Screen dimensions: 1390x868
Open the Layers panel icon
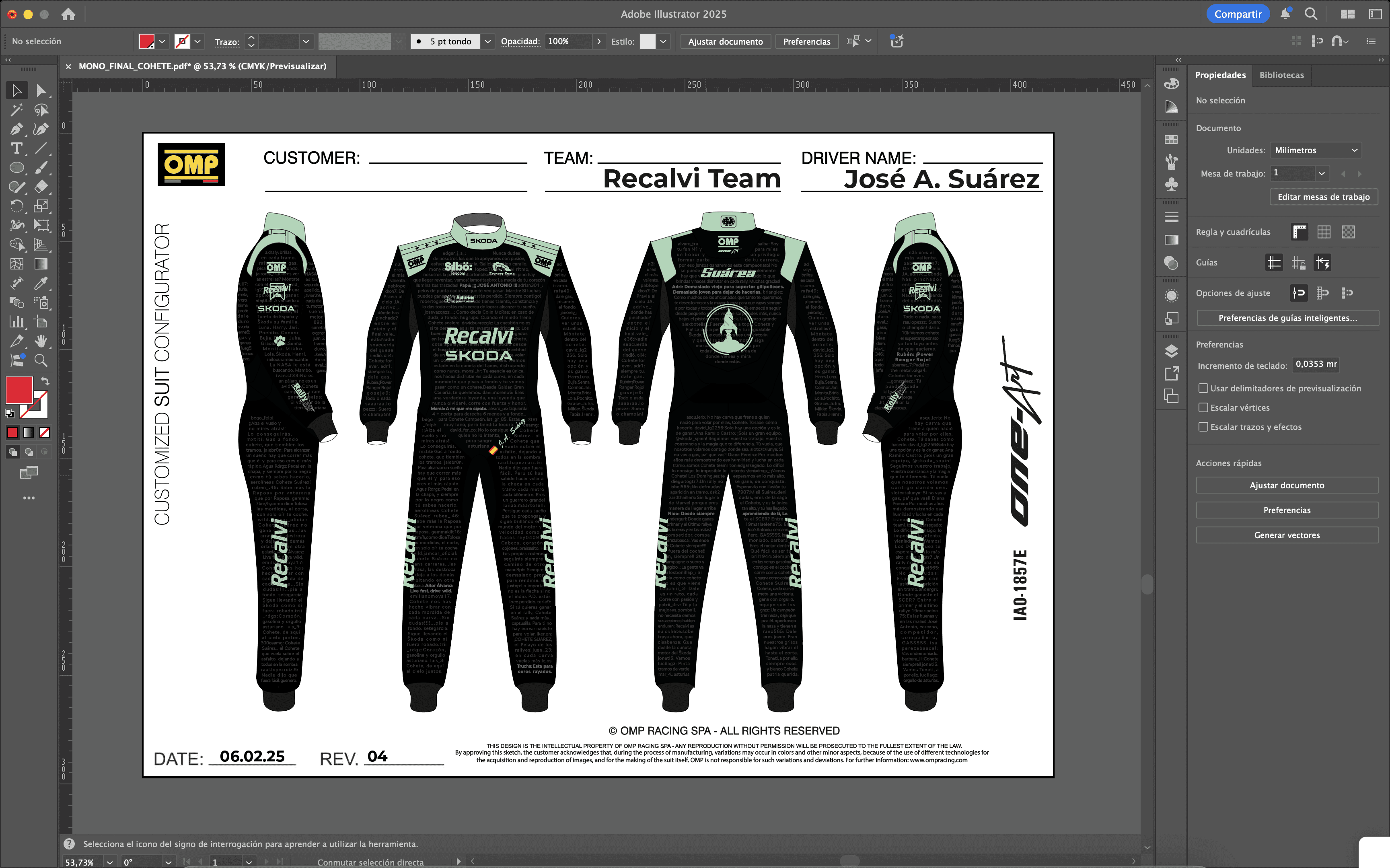[1171, 351]
